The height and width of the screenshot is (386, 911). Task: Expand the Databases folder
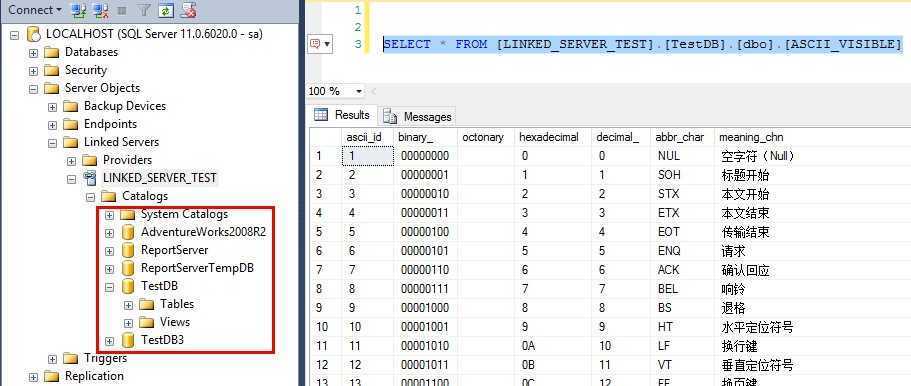click(x=33, y=53)
